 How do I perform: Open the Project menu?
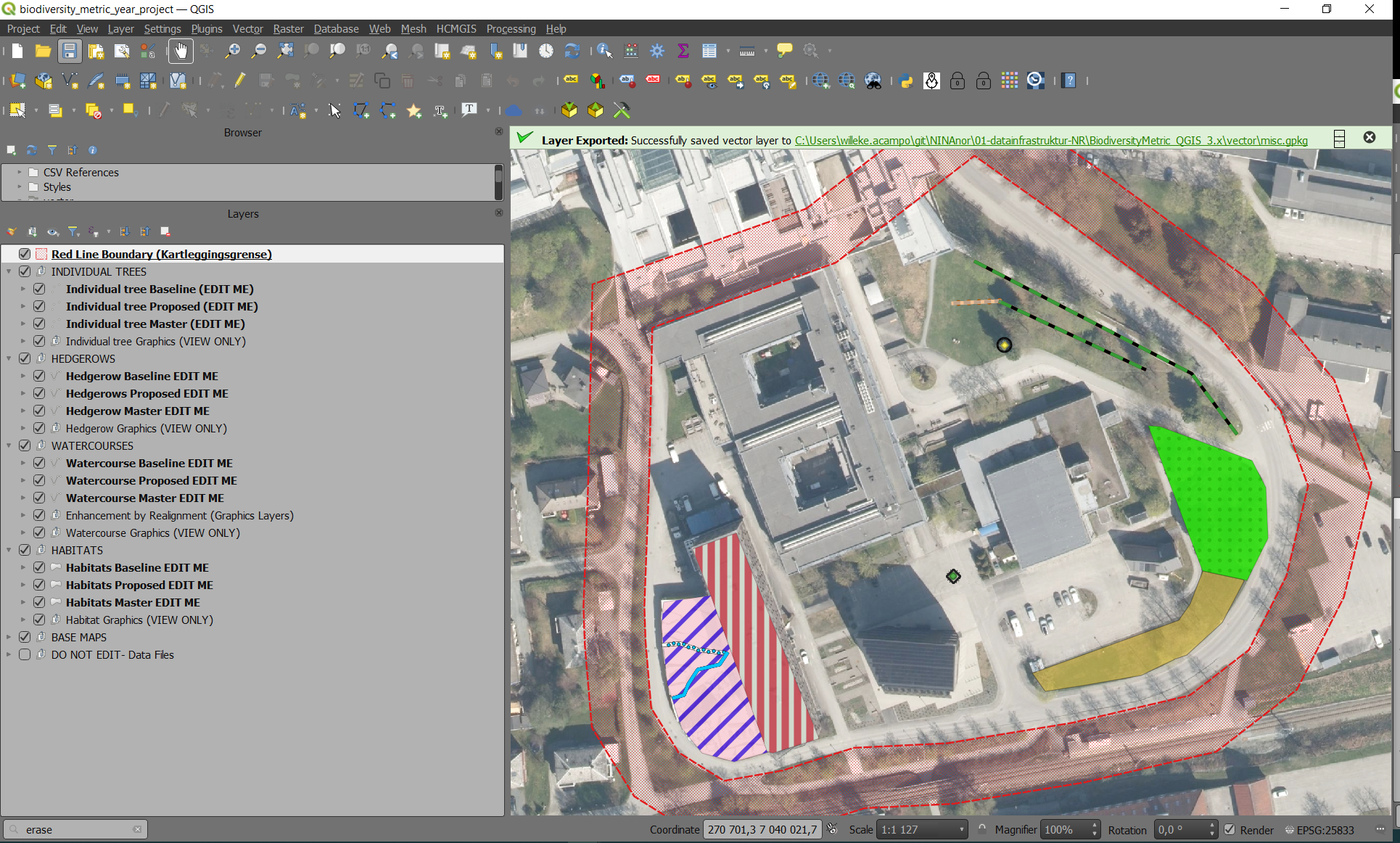click(23, 28)
